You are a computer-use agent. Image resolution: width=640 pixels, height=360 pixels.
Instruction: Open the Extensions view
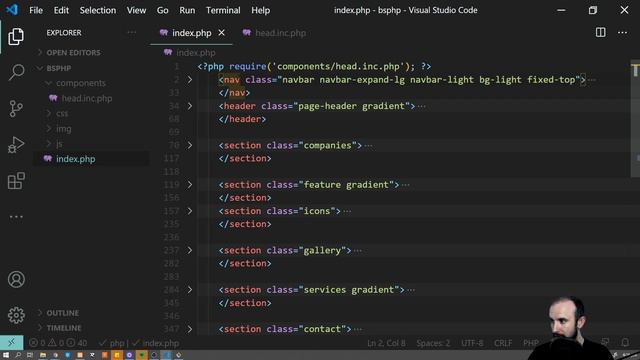(16, 180)
